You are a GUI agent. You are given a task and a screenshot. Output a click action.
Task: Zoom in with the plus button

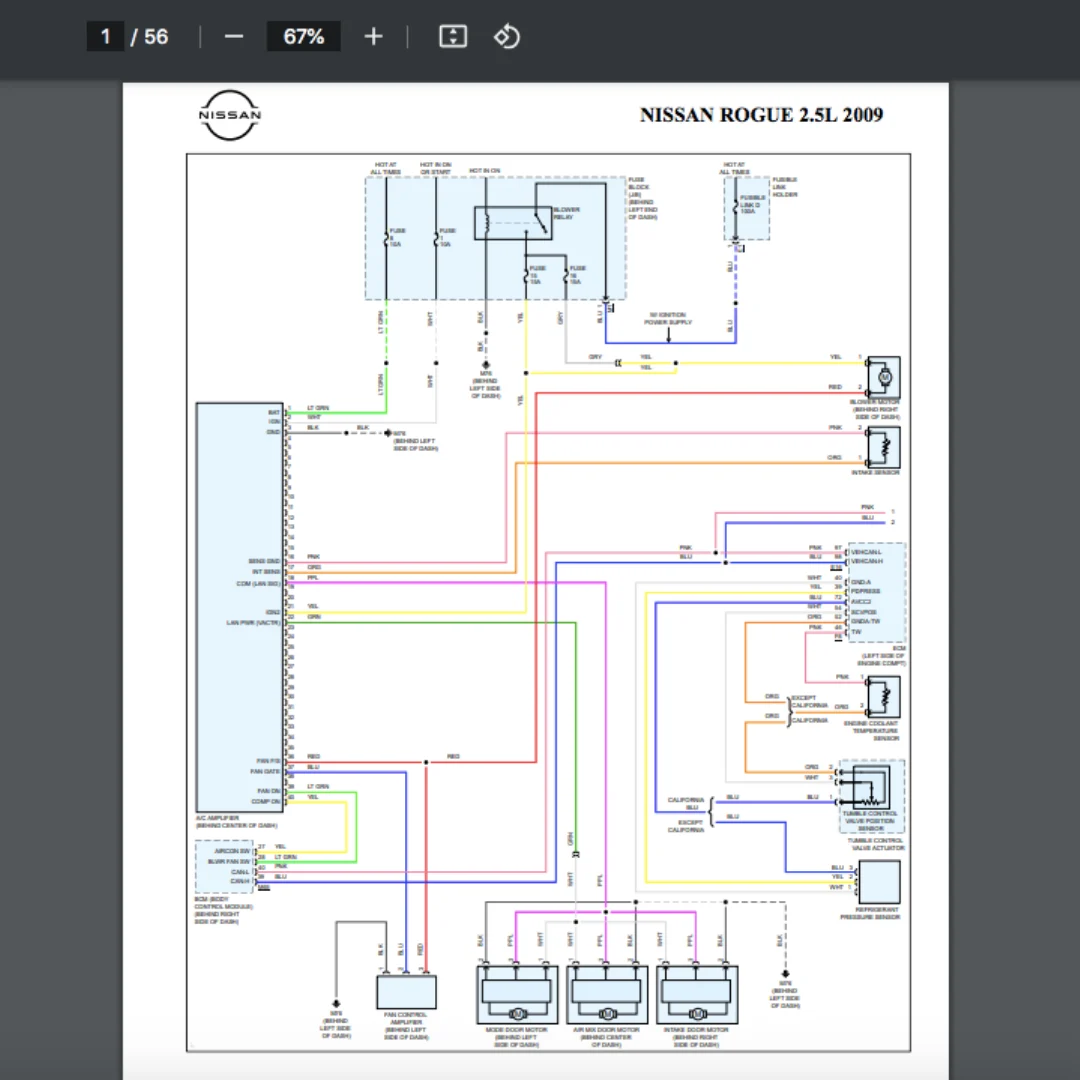point(373,37)
